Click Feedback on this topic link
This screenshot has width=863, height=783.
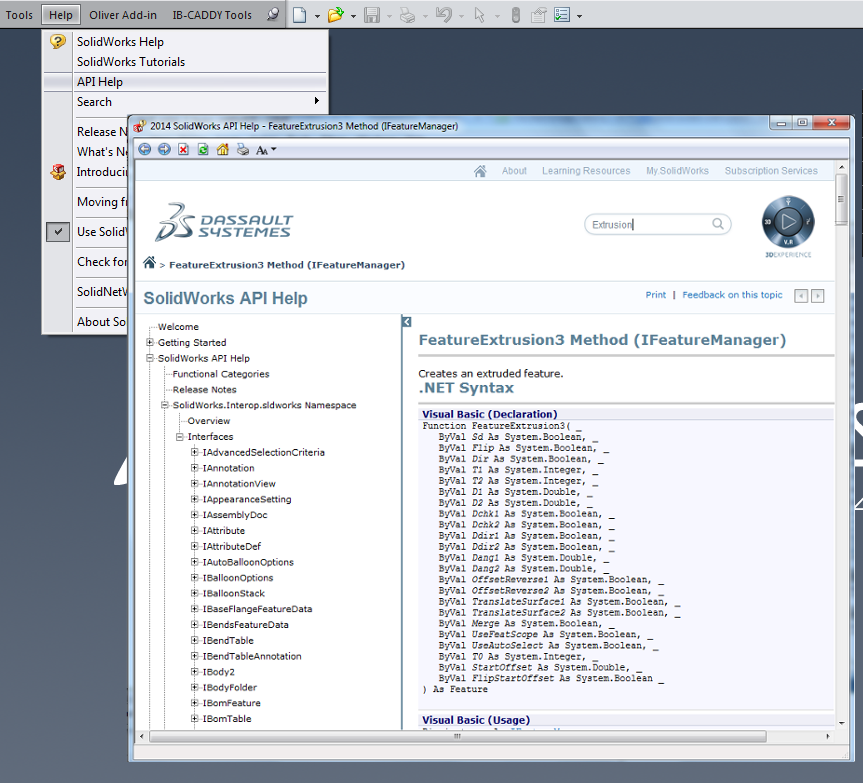(732, 295)
